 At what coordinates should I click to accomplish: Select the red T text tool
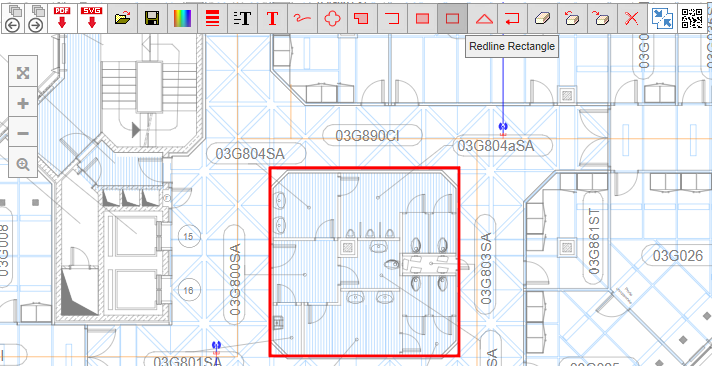(272, 18)
